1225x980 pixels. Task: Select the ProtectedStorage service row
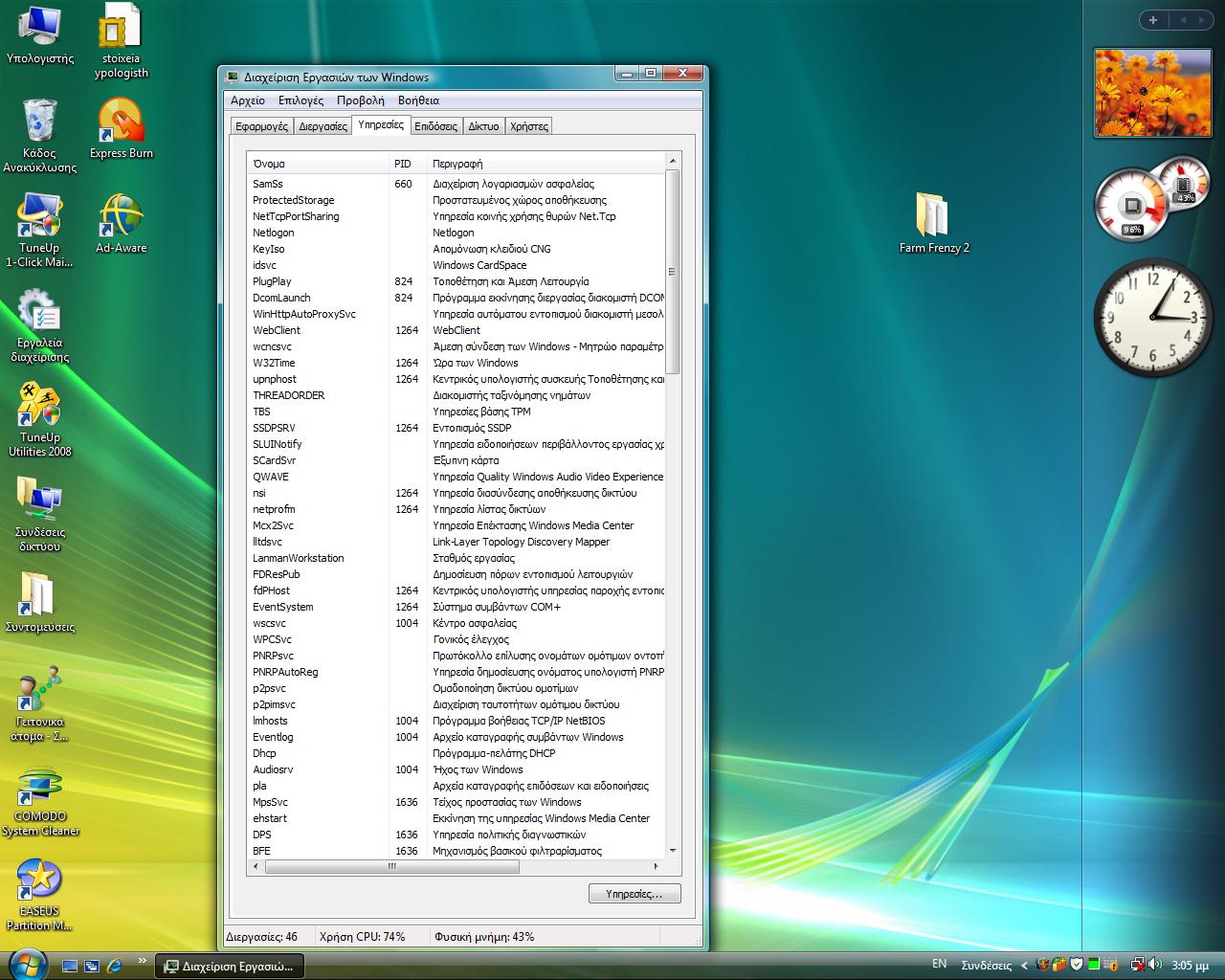click(x=457, y=200)
